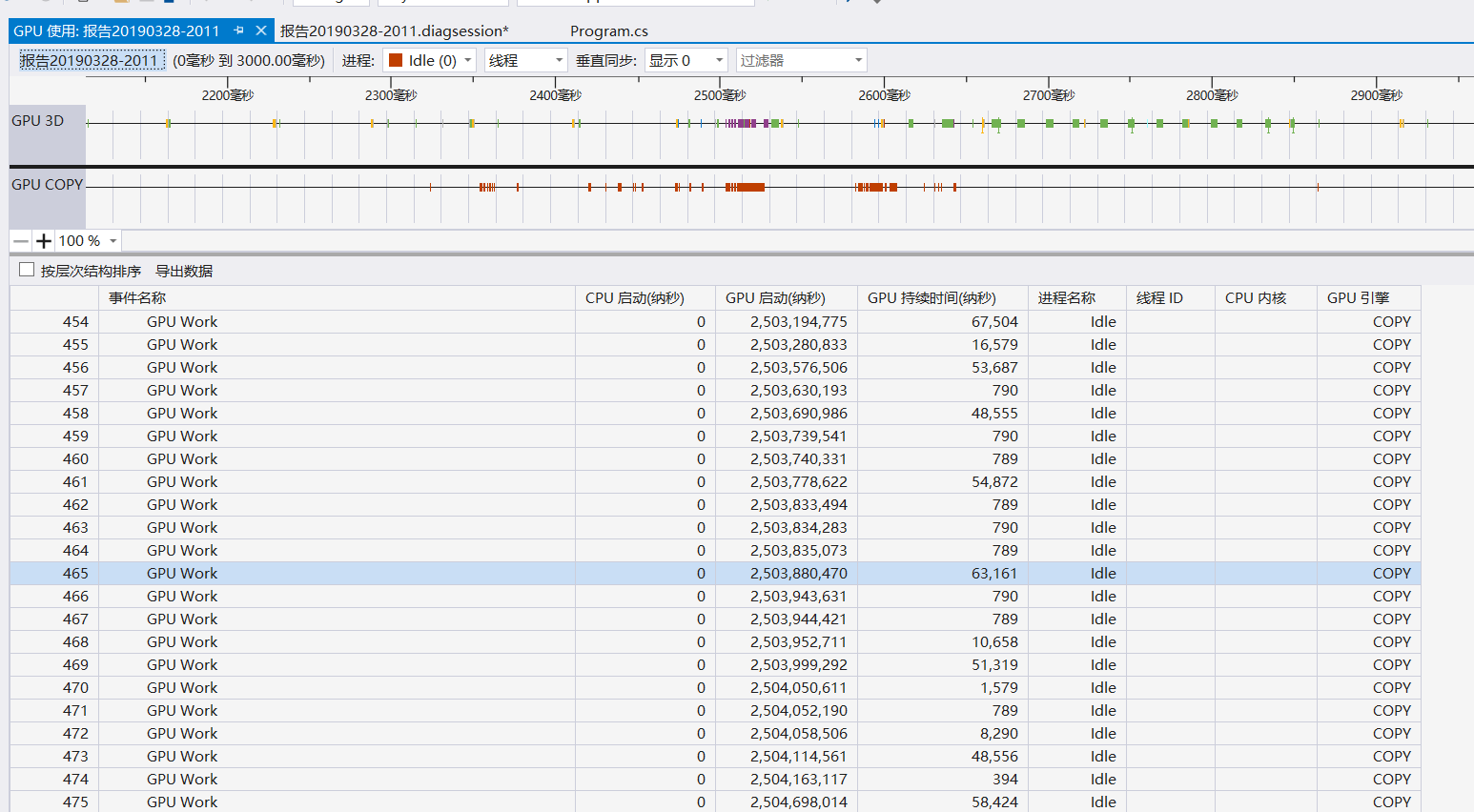This screenshot has height=812, width=1474.
Task: Sort by the GPU 引擎 column header
Action: coord(1368,297)
